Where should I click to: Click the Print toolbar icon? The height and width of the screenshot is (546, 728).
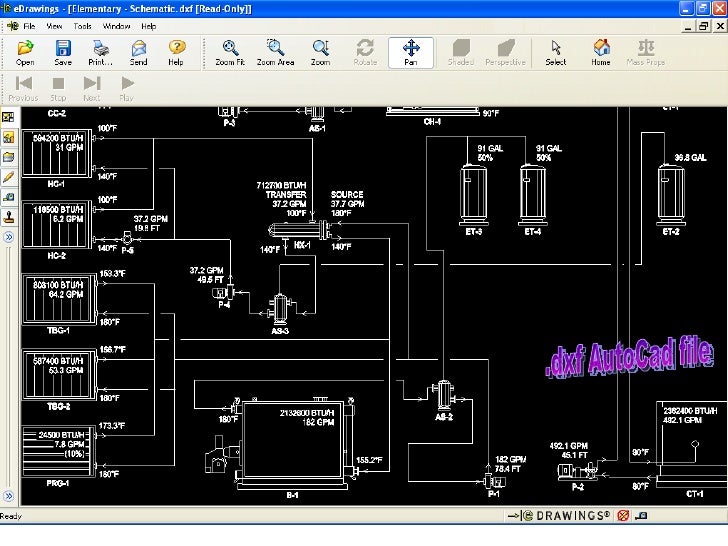point(100,48)
